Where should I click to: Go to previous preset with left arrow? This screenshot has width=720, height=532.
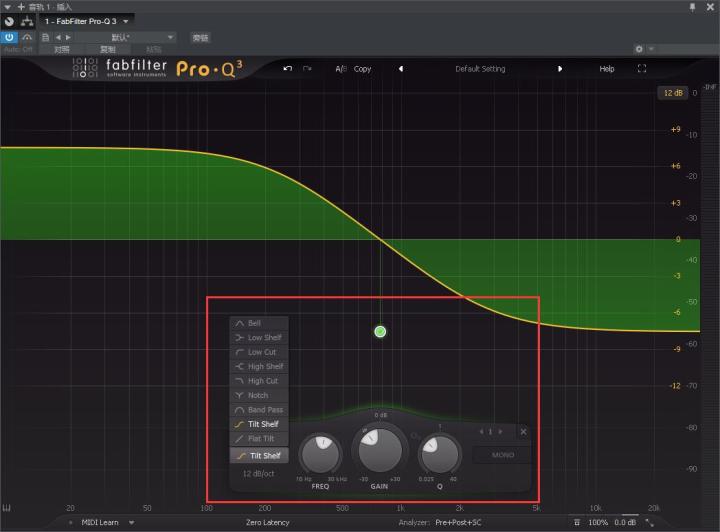pos(401,69)
